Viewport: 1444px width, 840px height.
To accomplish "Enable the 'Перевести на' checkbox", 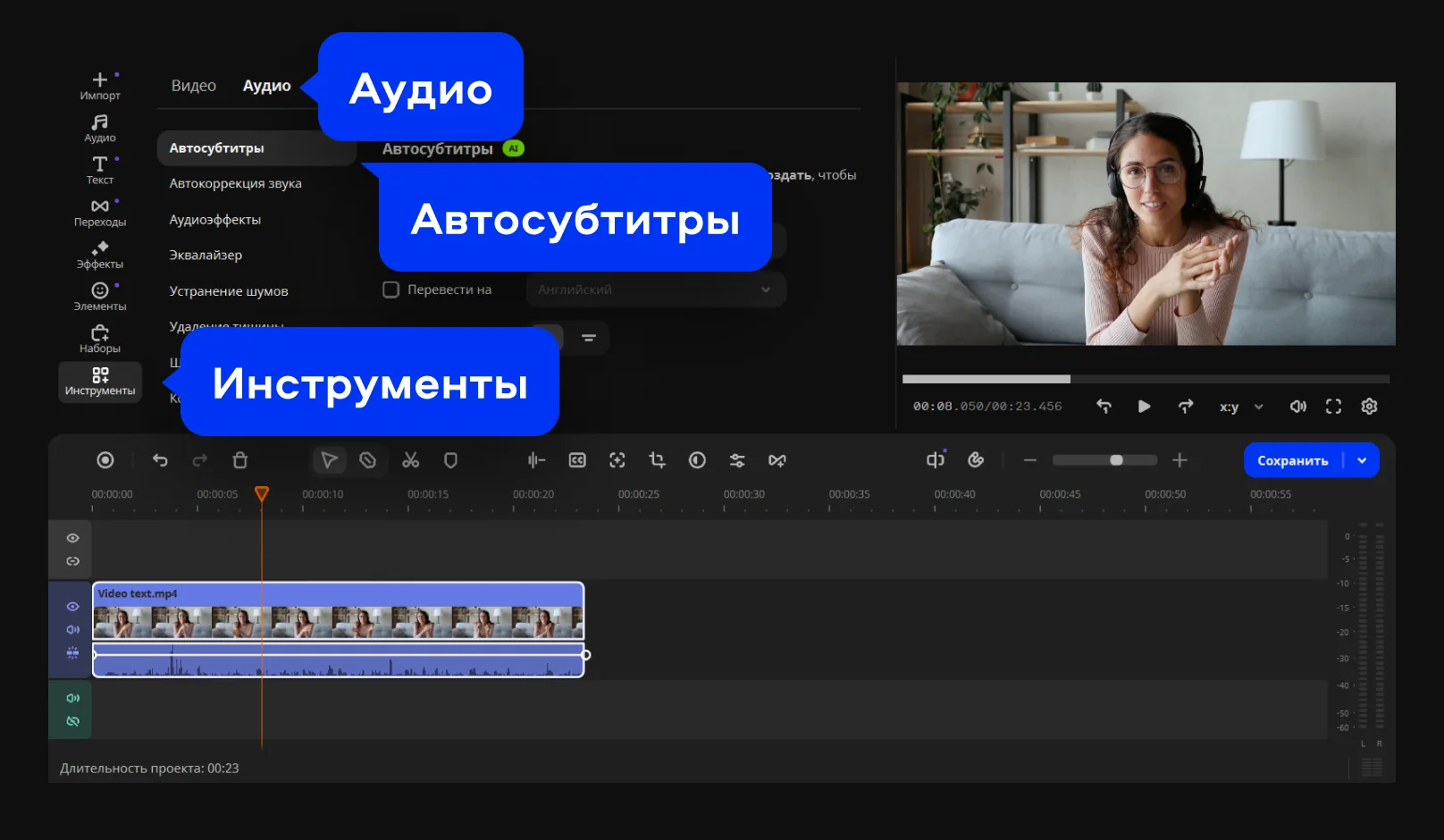I will pyautogui.click(x=390, y=290).
